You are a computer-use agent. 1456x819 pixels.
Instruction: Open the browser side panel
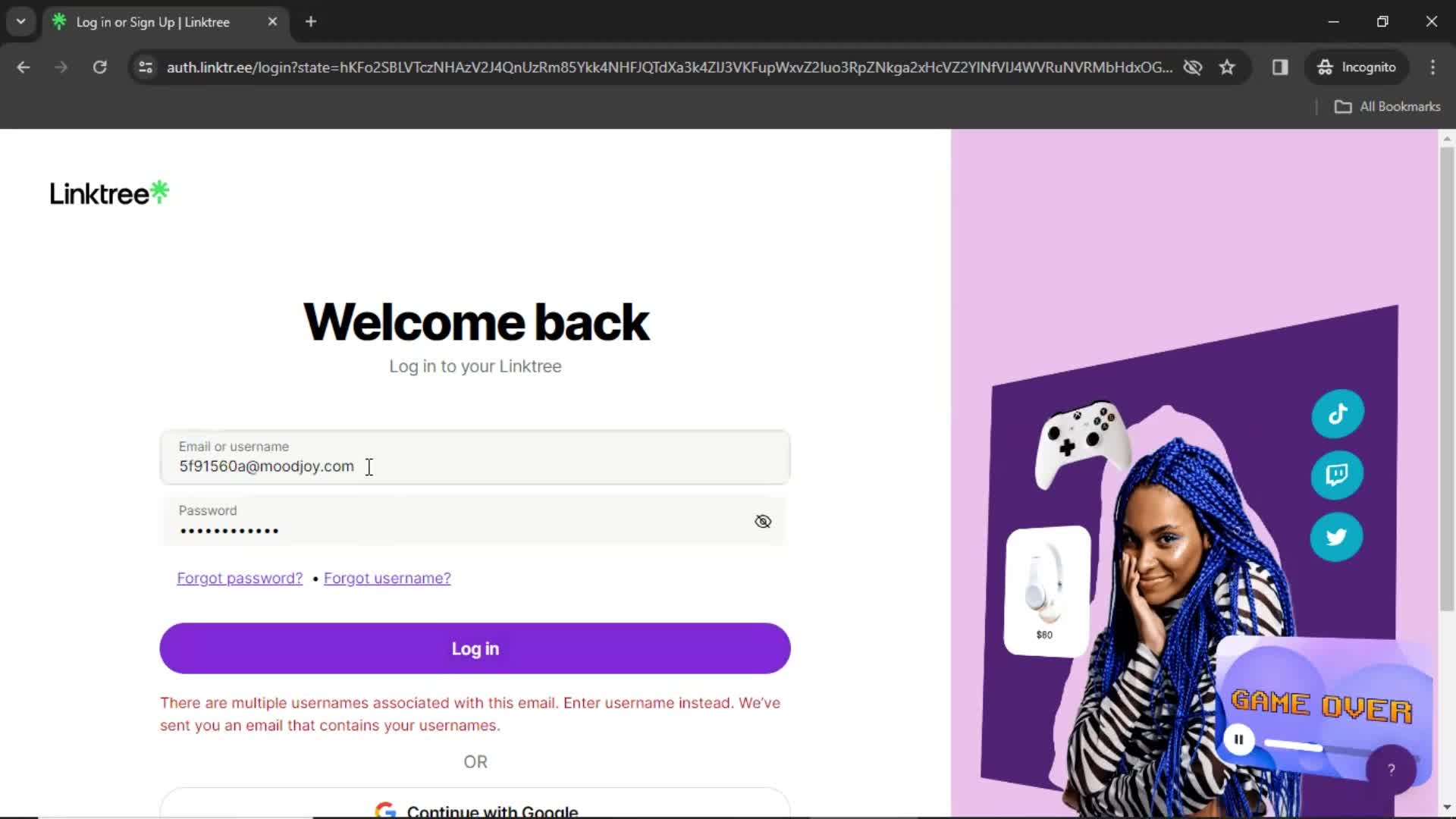(x=1280, y=67)
